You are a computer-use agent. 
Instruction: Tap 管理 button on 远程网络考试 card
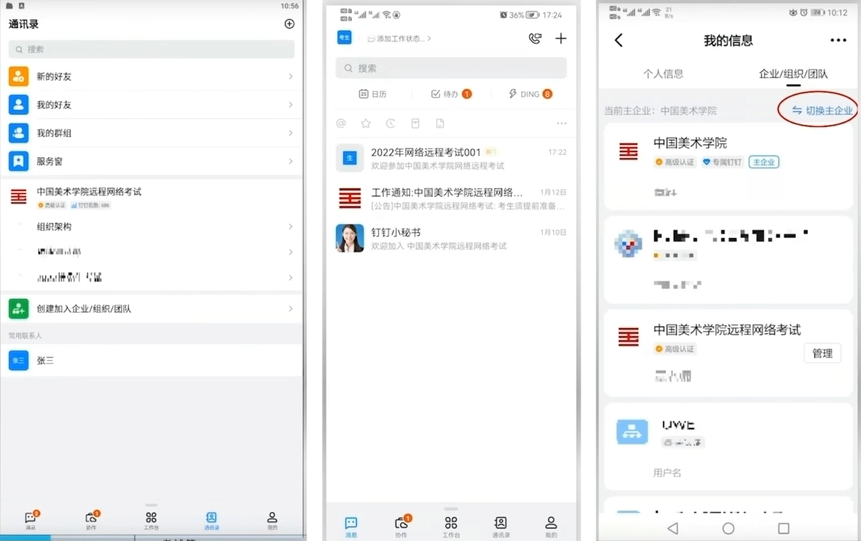click(x=822, y=353)
